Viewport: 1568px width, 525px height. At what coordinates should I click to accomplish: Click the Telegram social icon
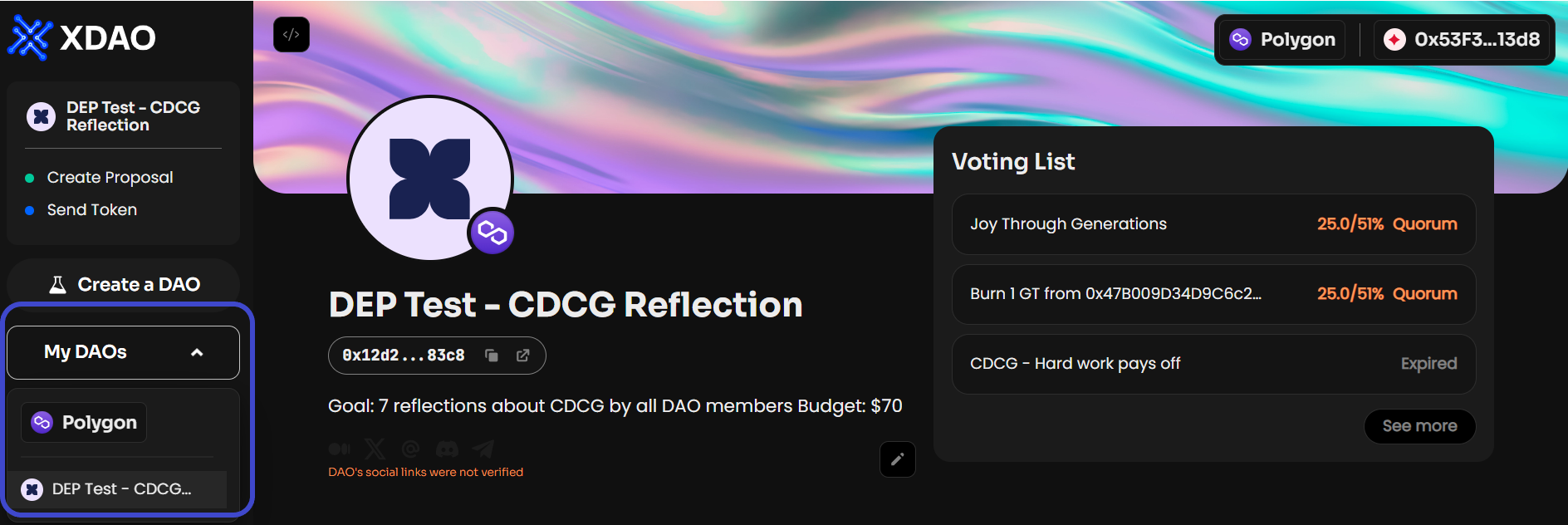483,449
